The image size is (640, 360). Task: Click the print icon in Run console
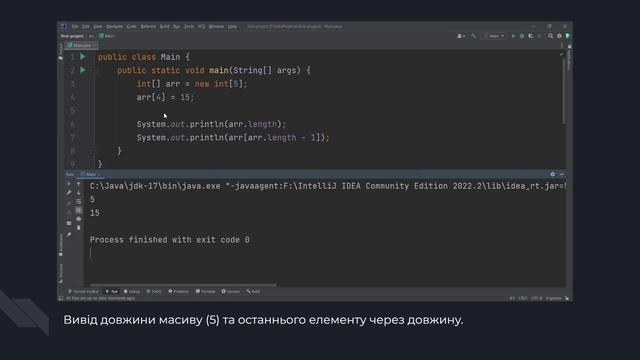click(x=79, y=219)
